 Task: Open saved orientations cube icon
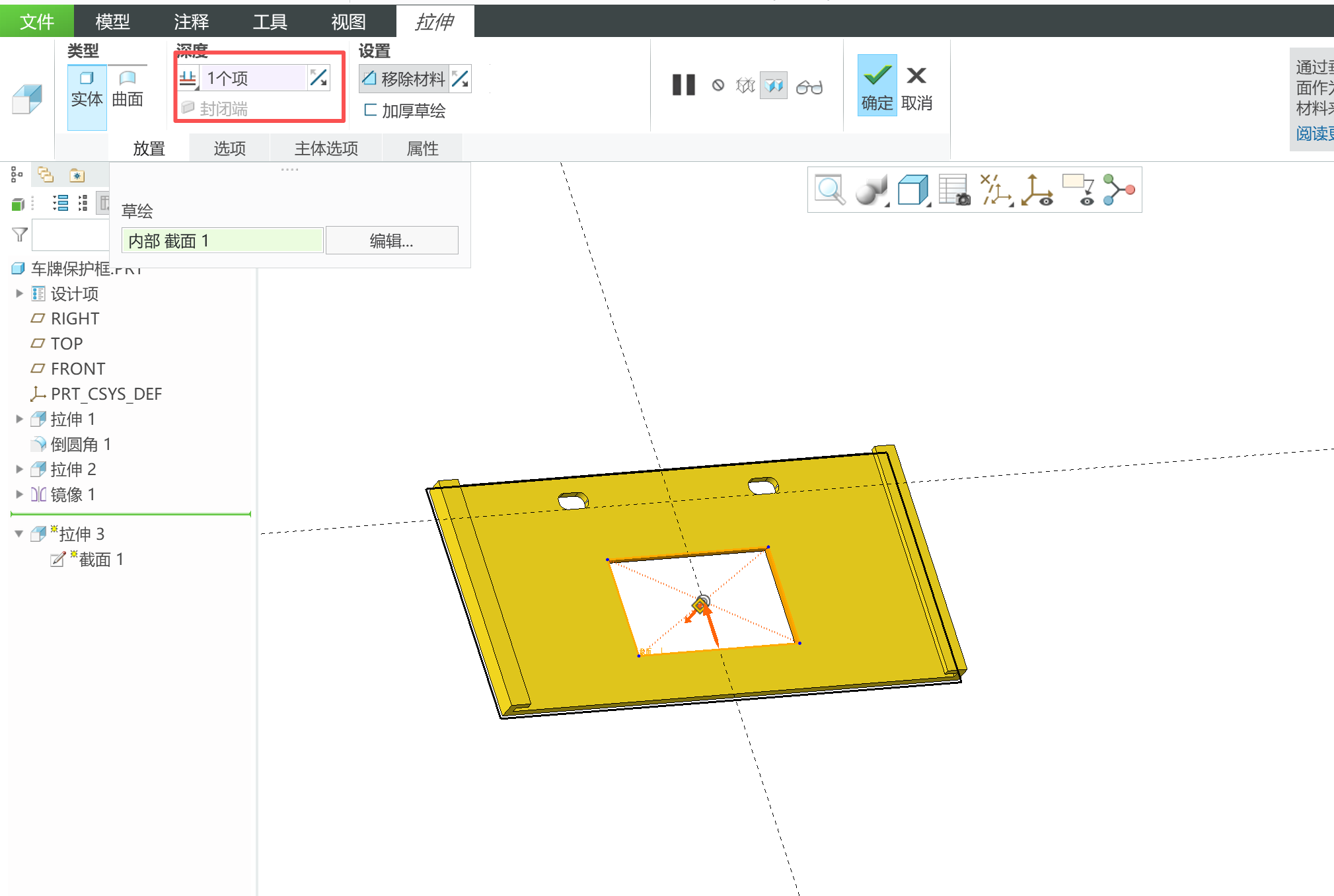click(913, 190)
